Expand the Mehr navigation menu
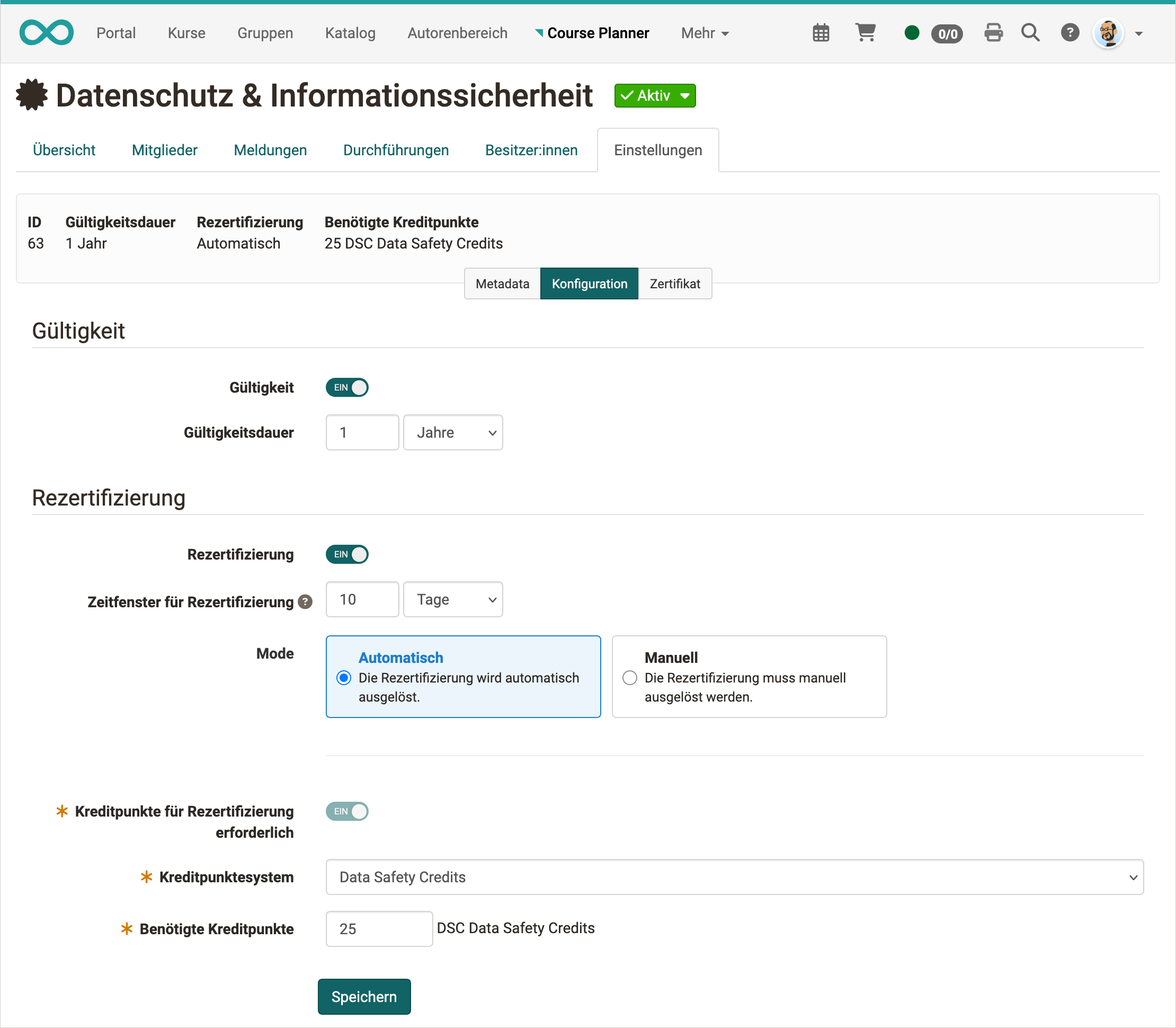Viewport: 1176px width, 1028px height. (704, 33)
